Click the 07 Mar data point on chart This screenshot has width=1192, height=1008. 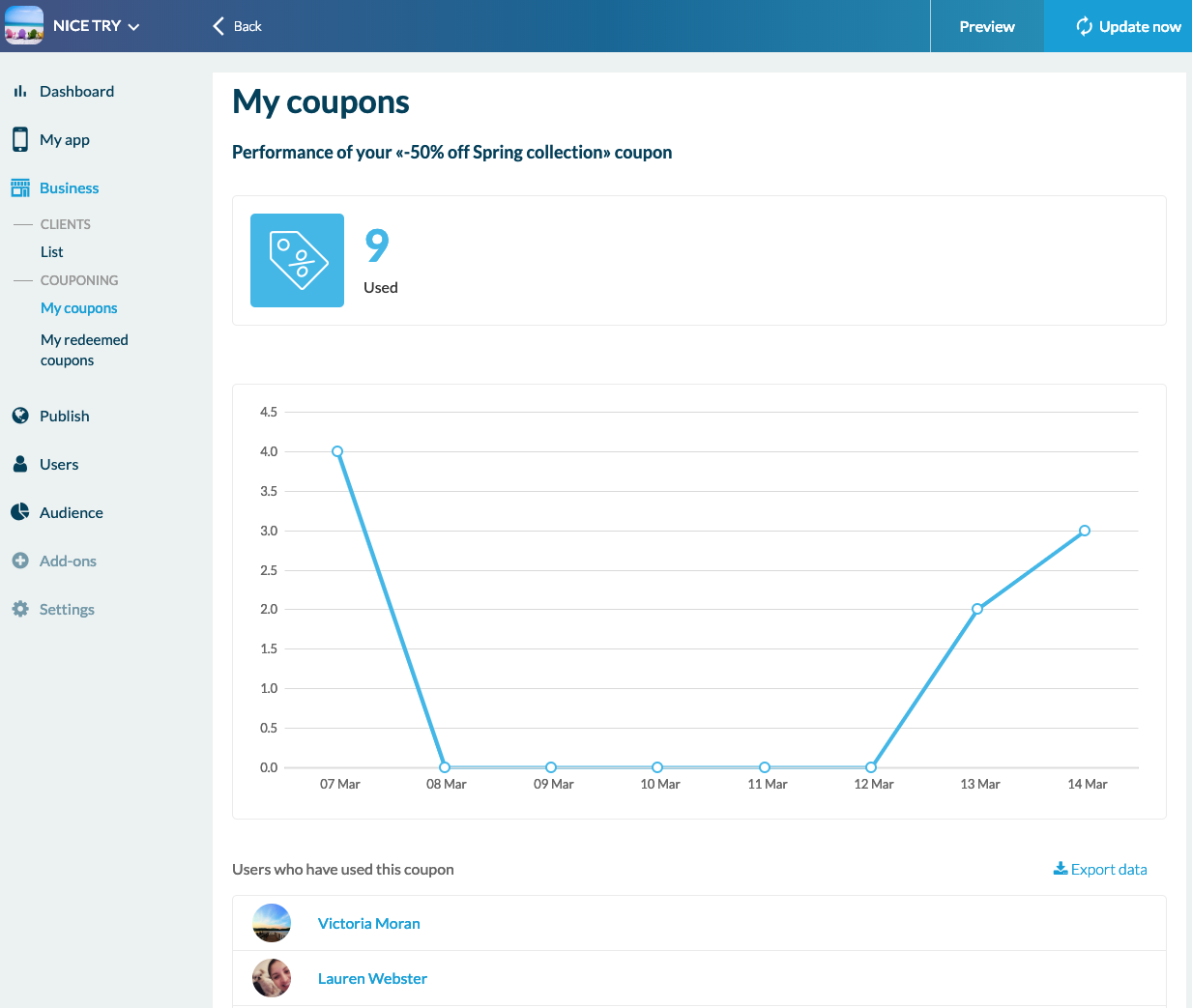tap(337, 451)
